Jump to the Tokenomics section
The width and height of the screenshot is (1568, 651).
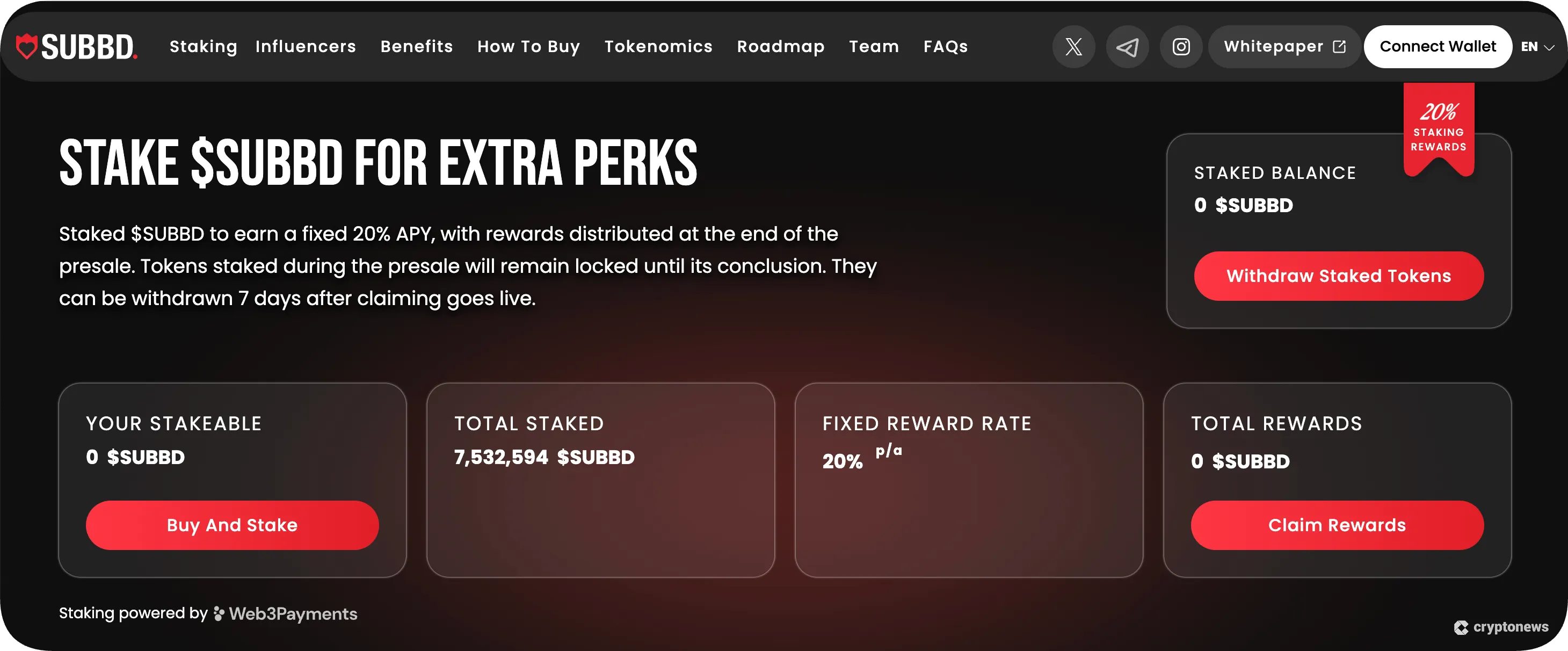point(658,47)
